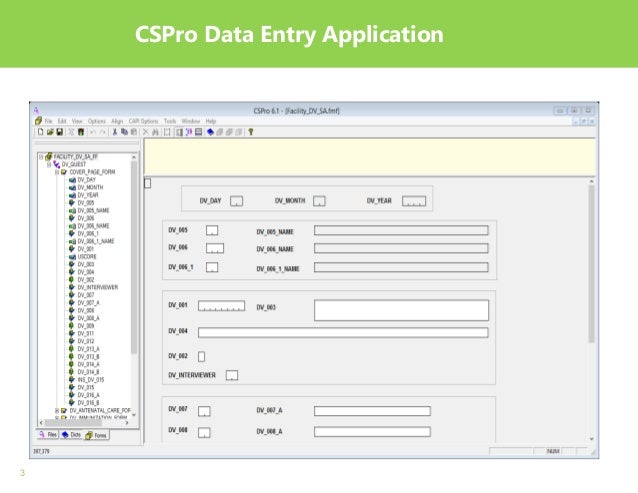The width and height of the screenshot is (638, 493).
Task: Click the DV_008_A text field
Action: [x=372, y=432]
